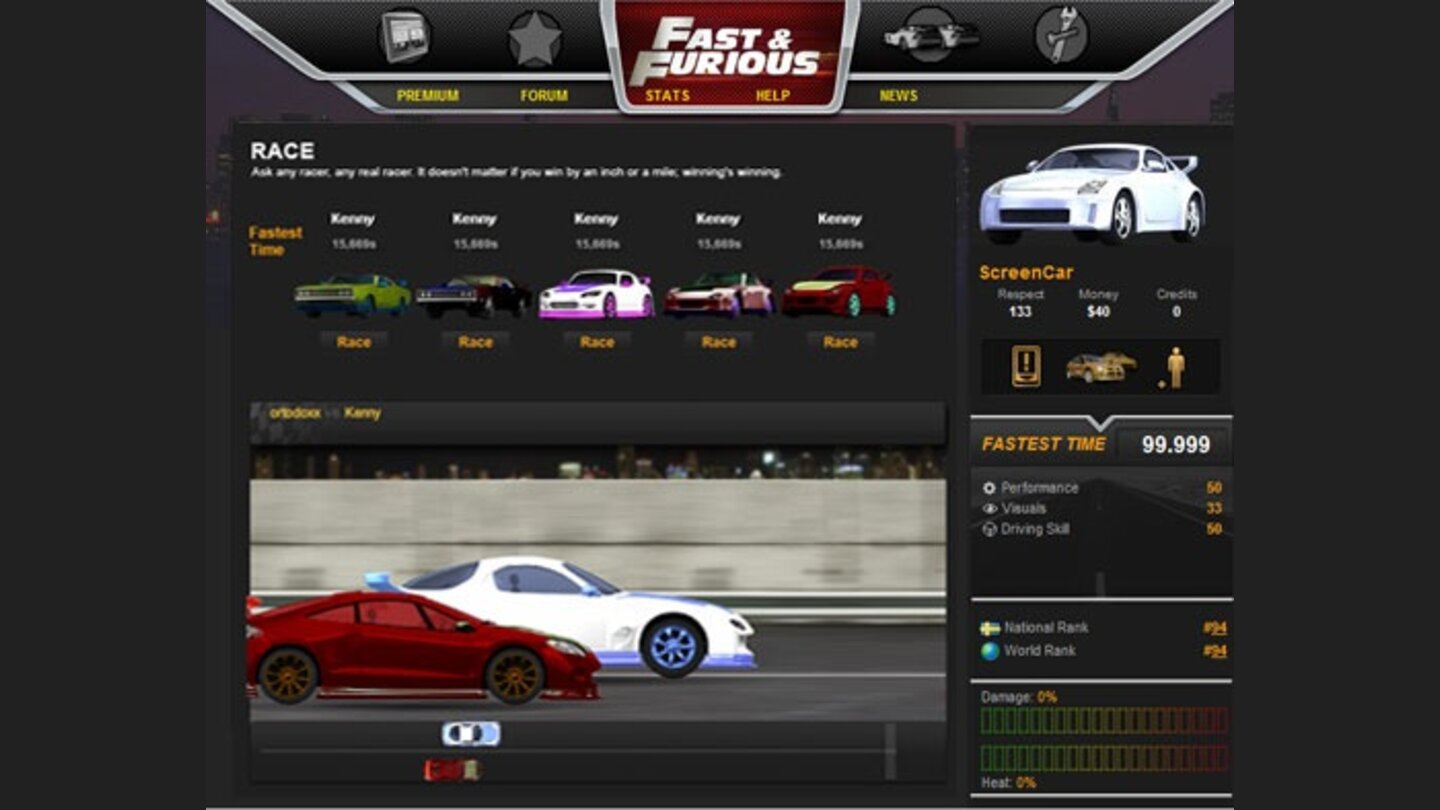This screenshot has width=1440, height=810.
Task: Click the Respect value 133
Action: pyautogui.click(x=1020, y=312)
